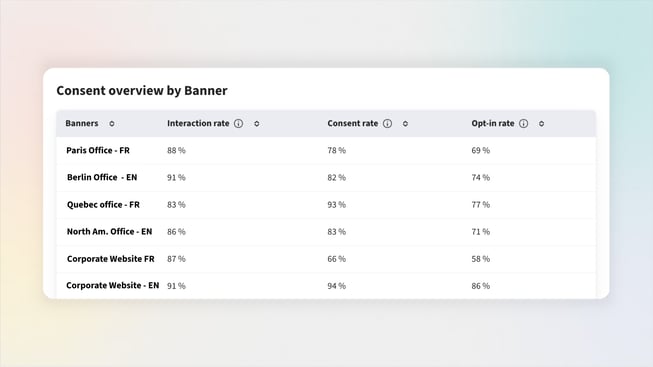Click Paris Office opt-in rate 69 %

click(481, 150)
